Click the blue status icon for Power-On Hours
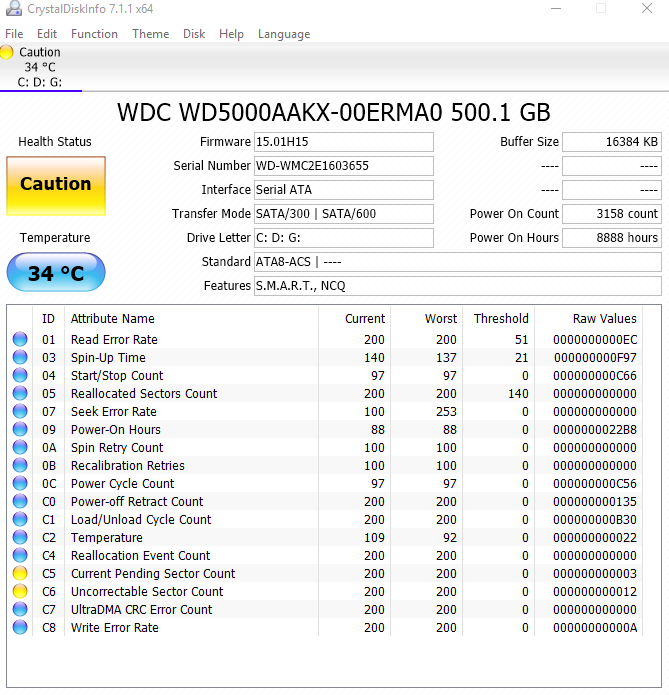 20,429
